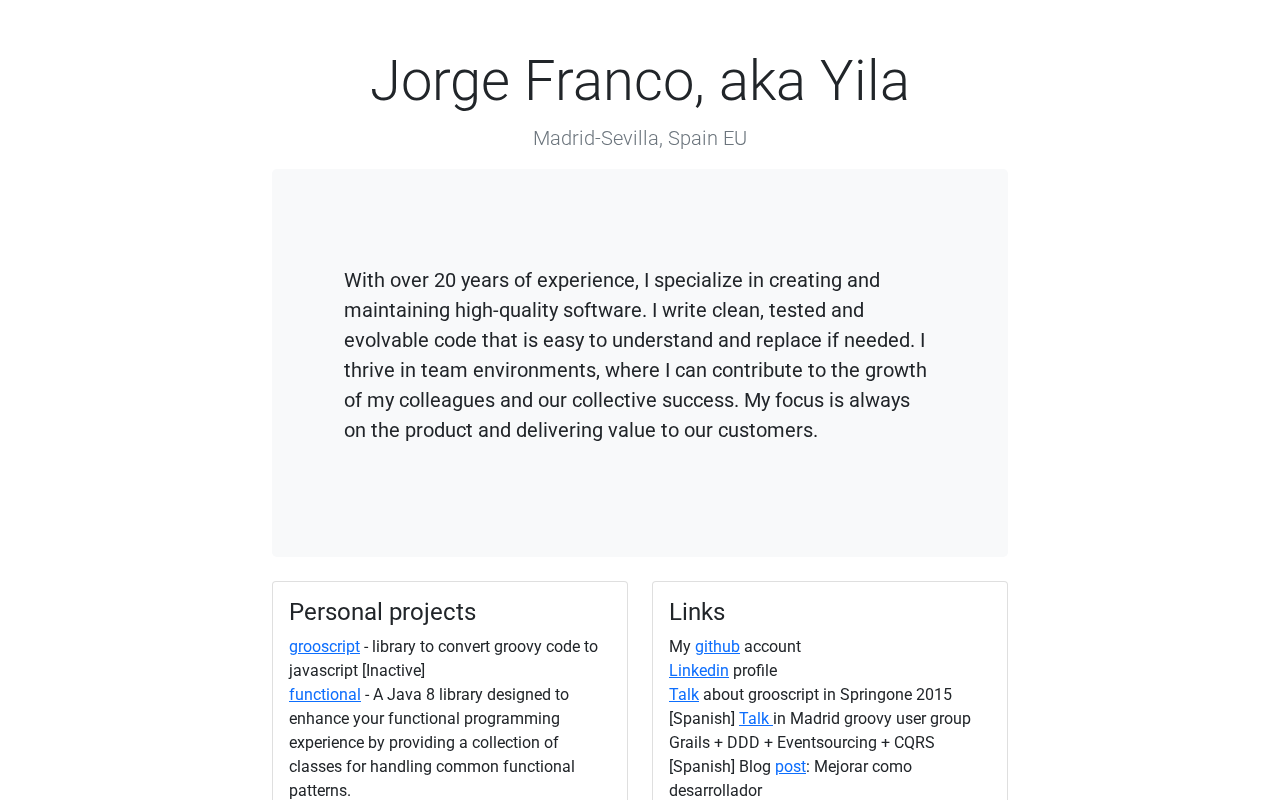Click 'Grails + DDD + Eventsourcing + CQRS' text
This screenshot has height=800, width=1280.
tap(802, 743)
